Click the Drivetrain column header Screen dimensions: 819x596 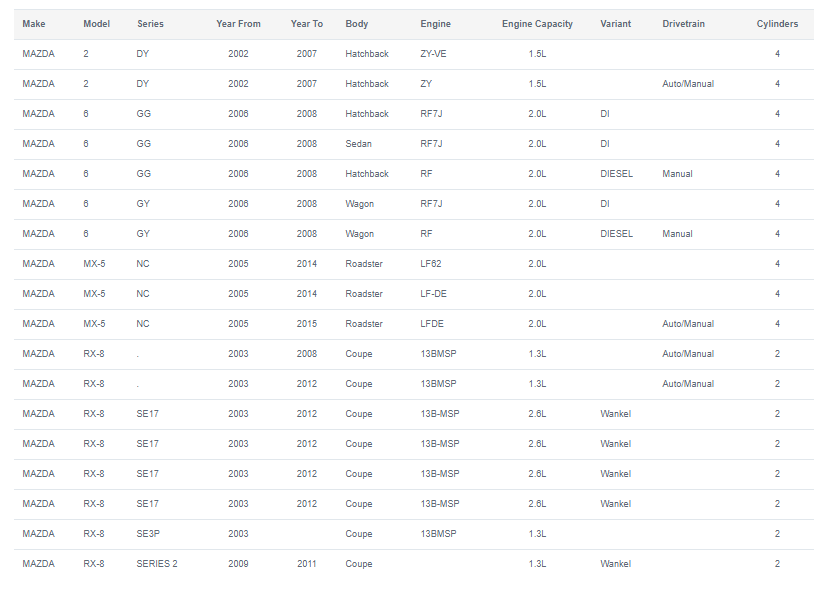coord(683,24)
